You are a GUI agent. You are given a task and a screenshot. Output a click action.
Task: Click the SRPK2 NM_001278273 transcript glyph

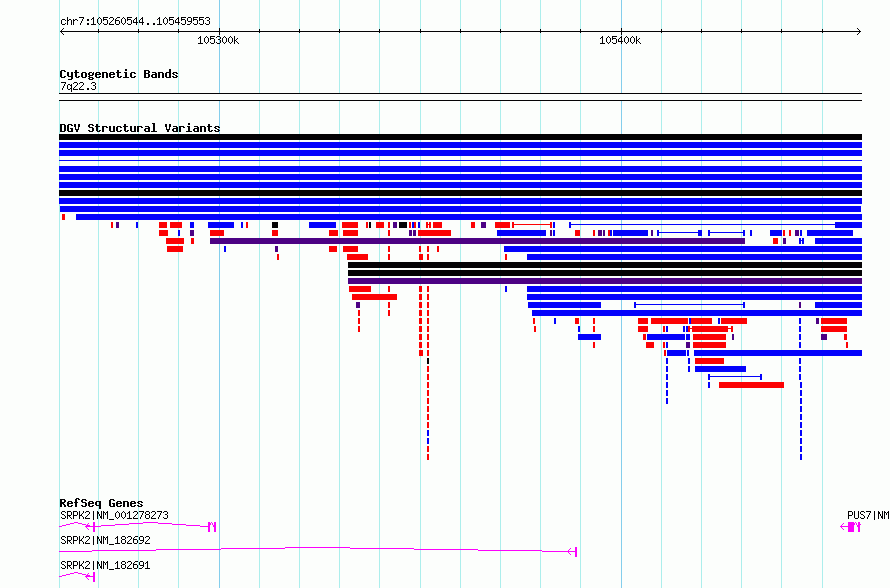(x=138, y=526)
